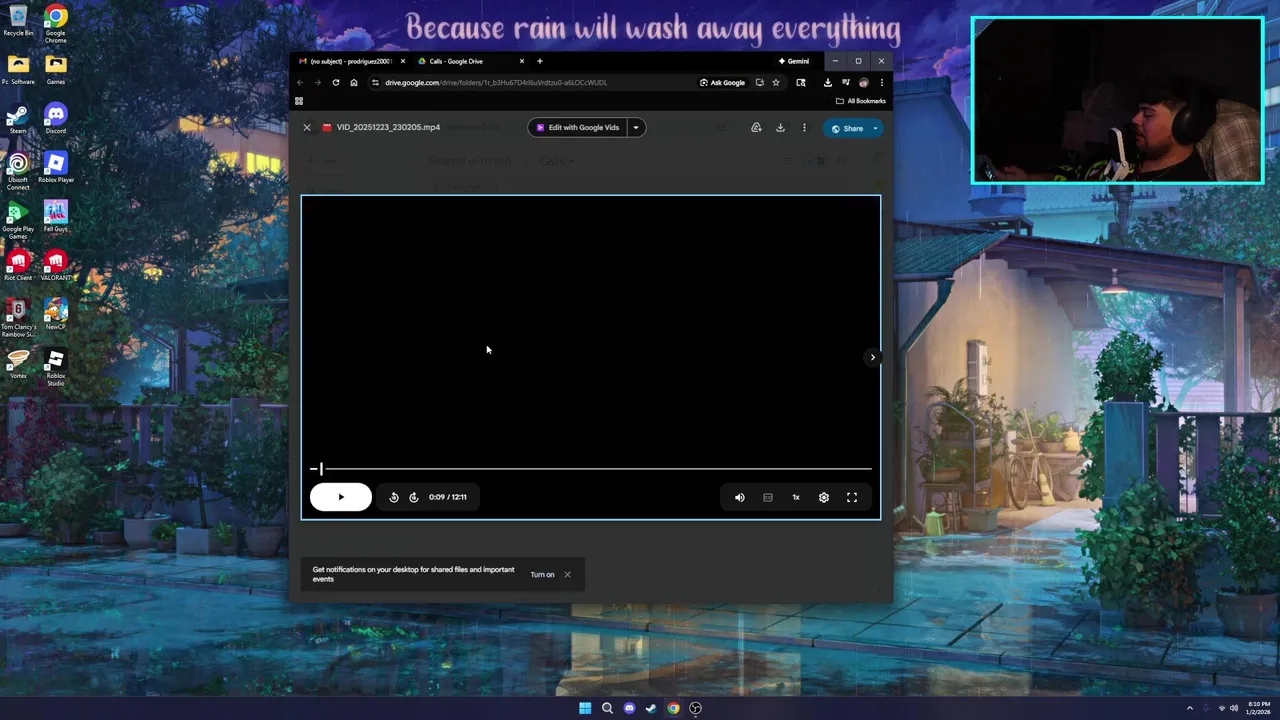Select the Google Chrome desktop shortcut

pyautogui.click(x=56, y=22)
